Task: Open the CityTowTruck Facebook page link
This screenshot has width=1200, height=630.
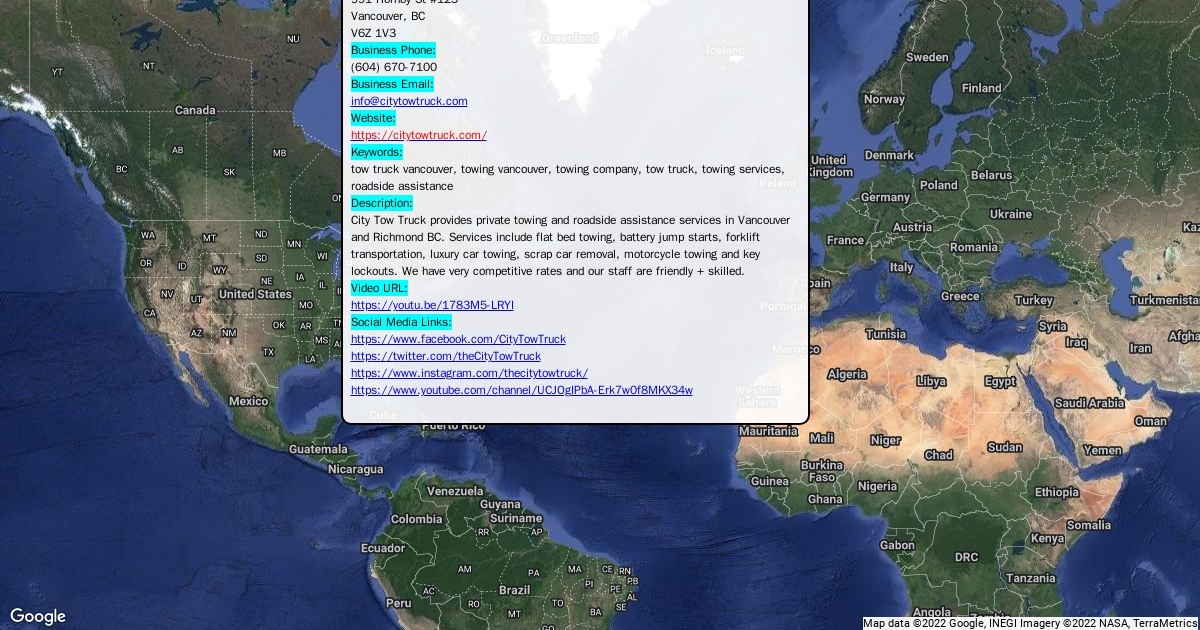Action: tap(458, 339)
